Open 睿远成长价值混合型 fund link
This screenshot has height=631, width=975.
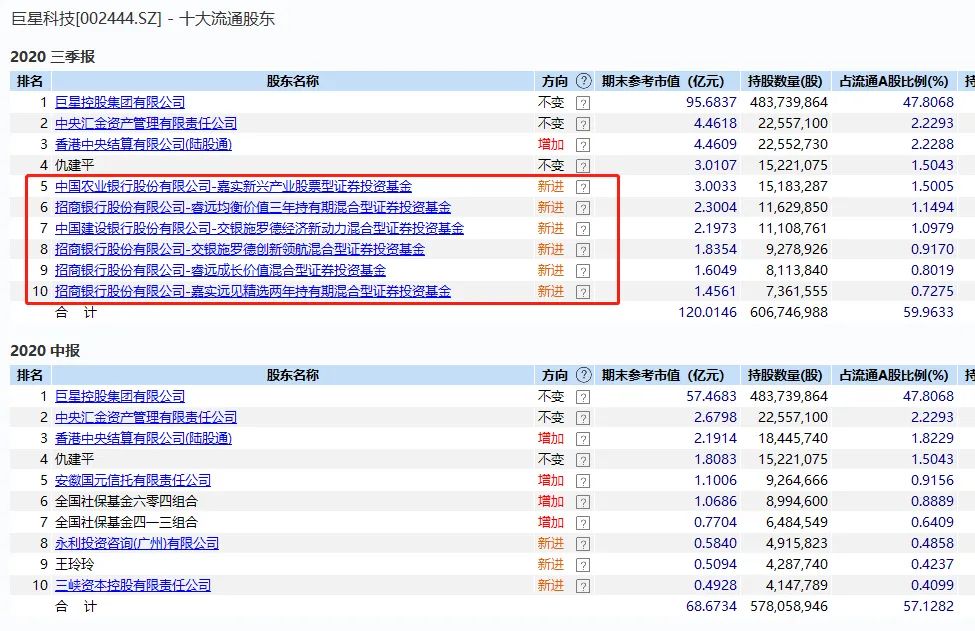click(x=220, y=270)
